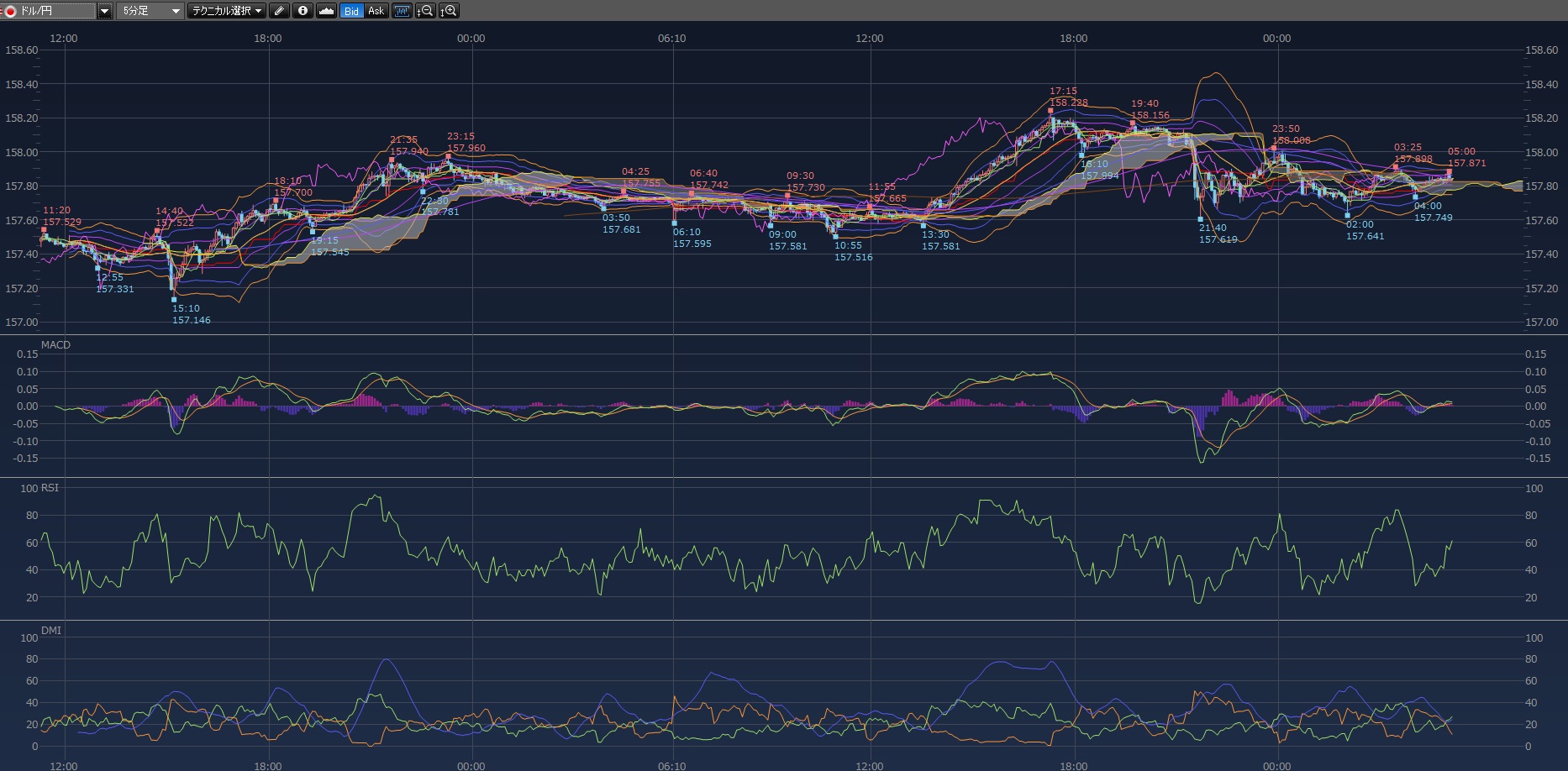Click the pencil drawing tool icon
This screenshot has height=771, width=1568.
pos(280,11)
